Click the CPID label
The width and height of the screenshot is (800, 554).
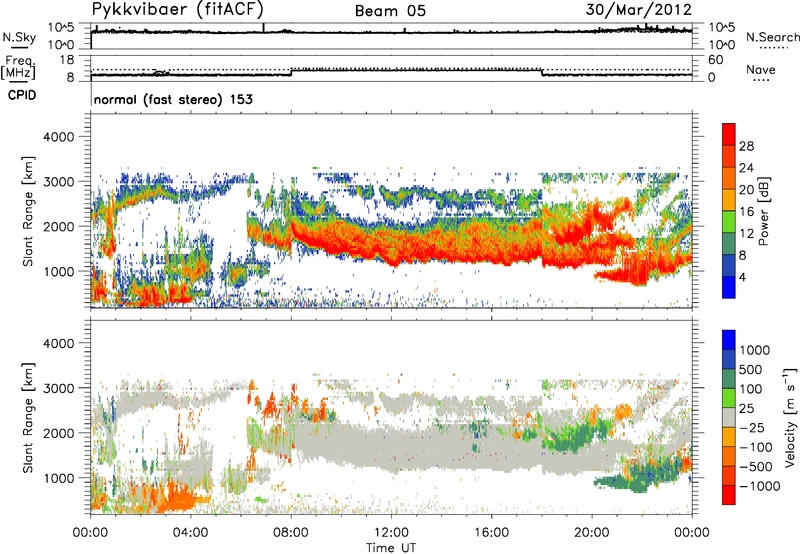point(22,95)
